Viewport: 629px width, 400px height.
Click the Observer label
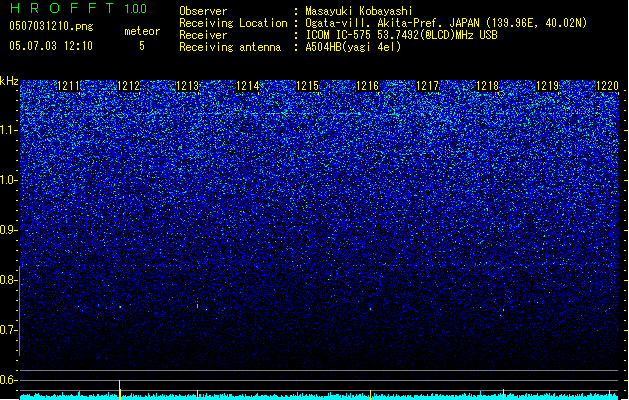point(203,11)
